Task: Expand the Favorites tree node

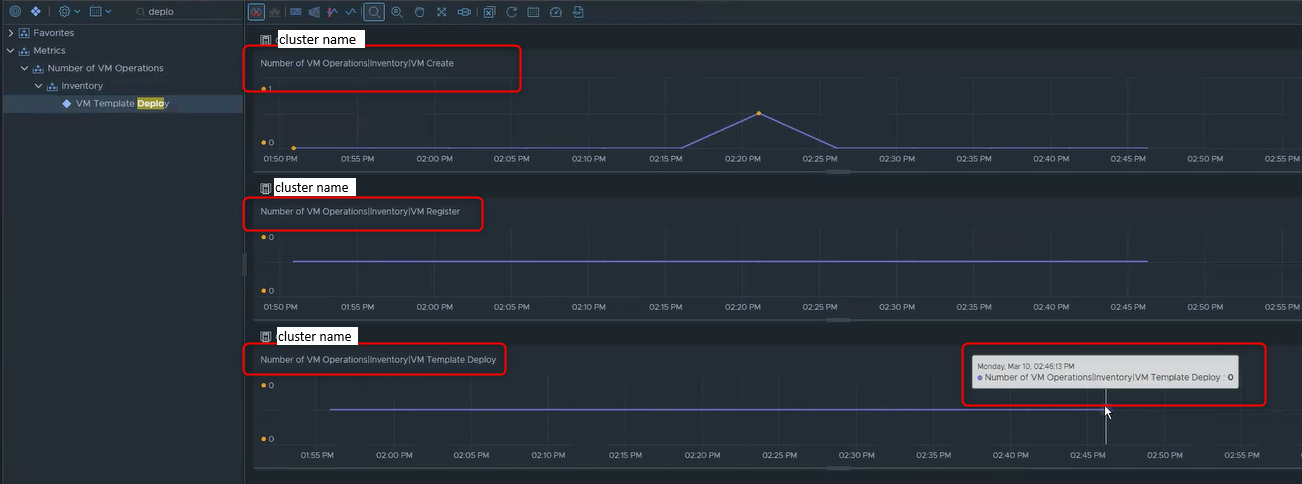Action: (10, 33)
